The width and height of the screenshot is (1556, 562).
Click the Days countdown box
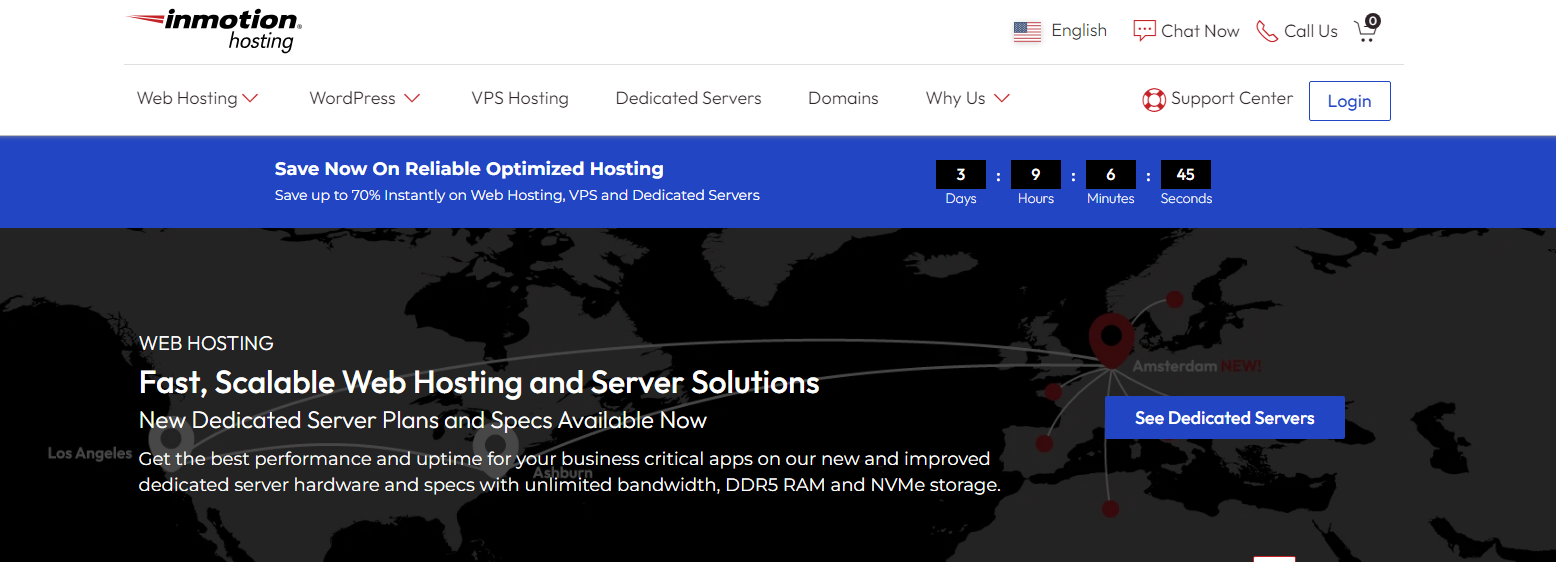tap(961, 174)
